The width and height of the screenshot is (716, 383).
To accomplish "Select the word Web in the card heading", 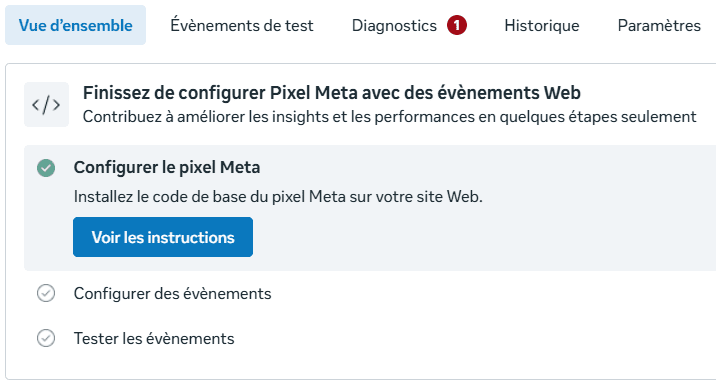I will (562, 93).
